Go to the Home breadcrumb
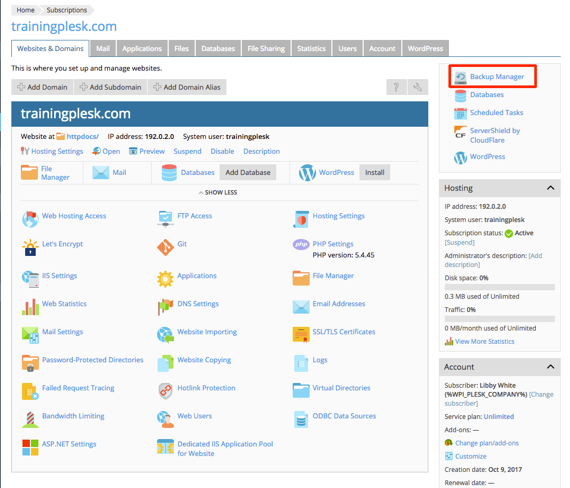The width and height of the screenshot is (570, 488). [x=25, y=10]
